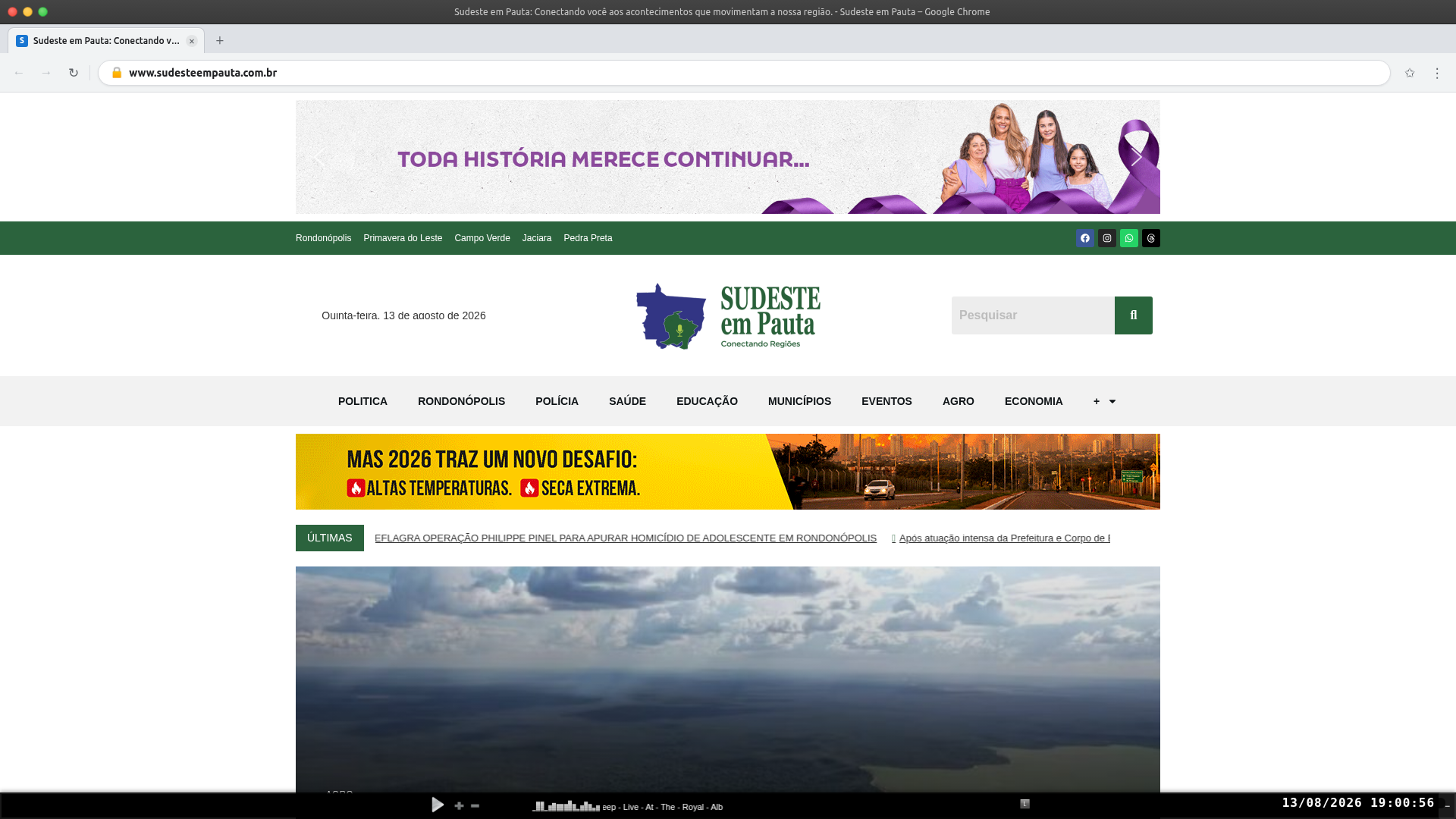The image size is (1456, 819).
Task: Open a new browser tab
Action: point(220,41)
